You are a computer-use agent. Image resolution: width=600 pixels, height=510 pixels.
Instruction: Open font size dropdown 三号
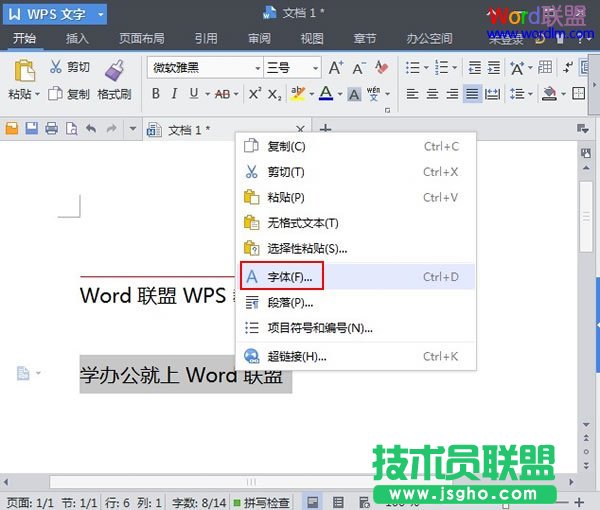tap(315, 68)
